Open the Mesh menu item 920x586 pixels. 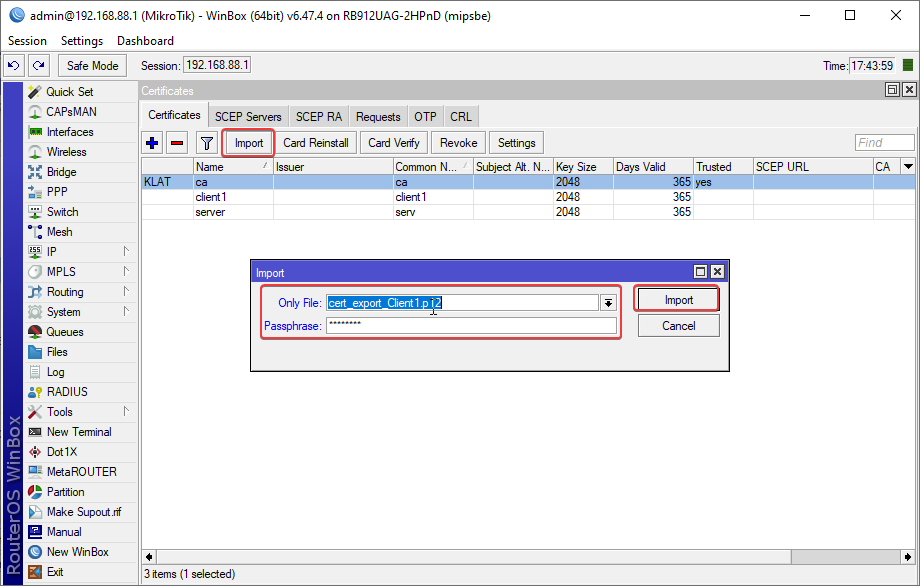80,232
